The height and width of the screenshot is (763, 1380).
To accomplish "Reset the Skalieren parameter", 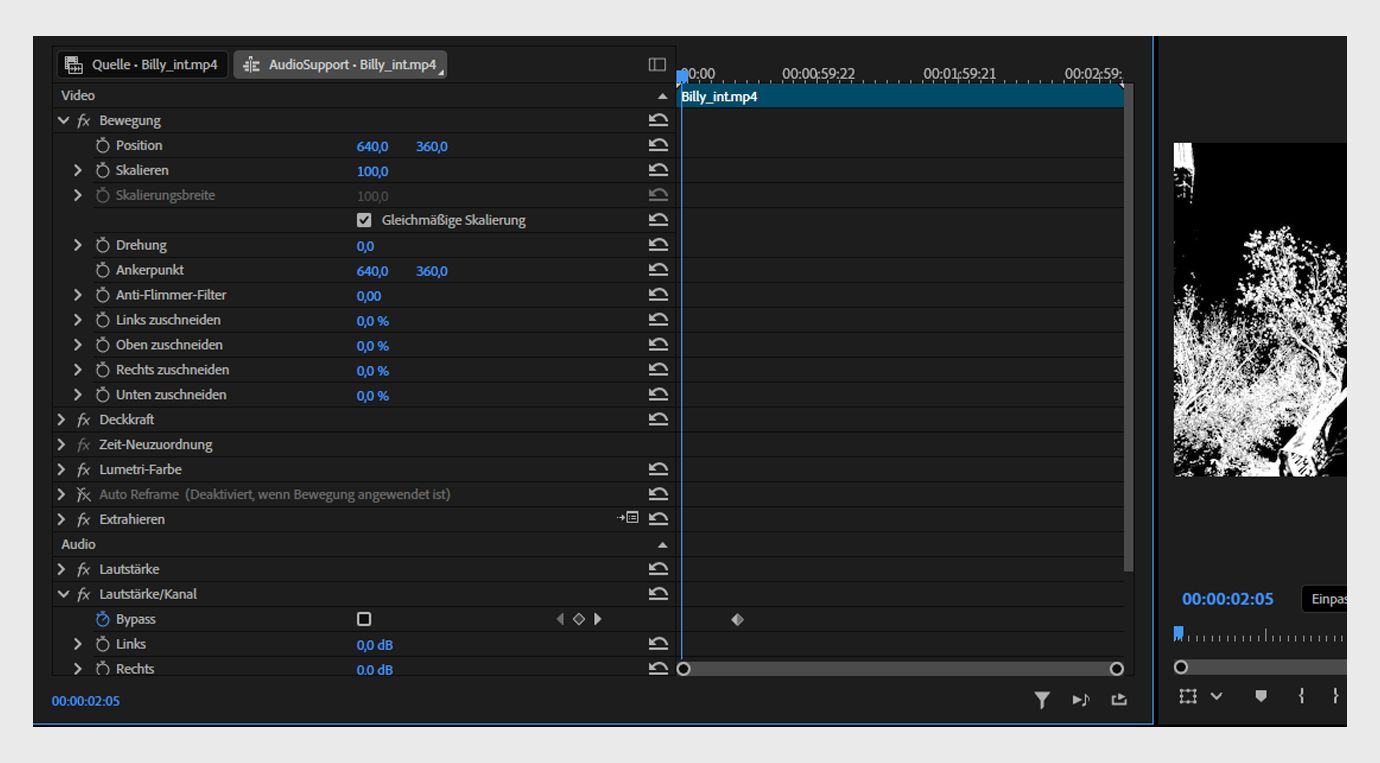I will click(x=658, y=170).
